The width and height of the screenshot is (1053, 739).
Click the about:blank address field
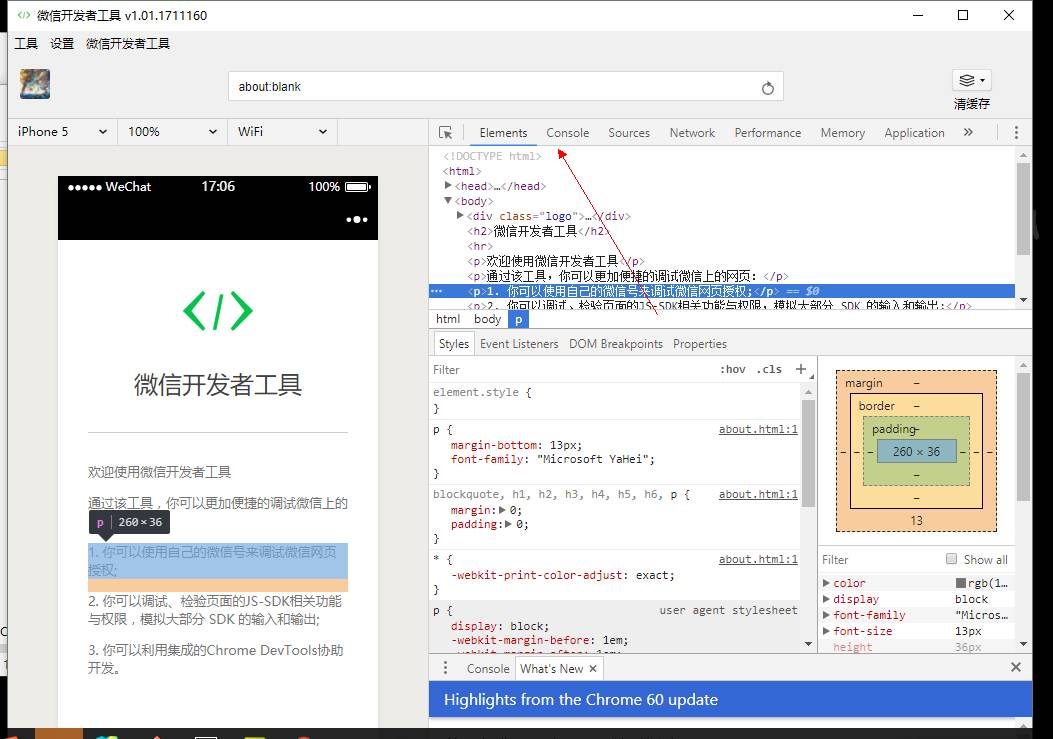pos(490,87)
